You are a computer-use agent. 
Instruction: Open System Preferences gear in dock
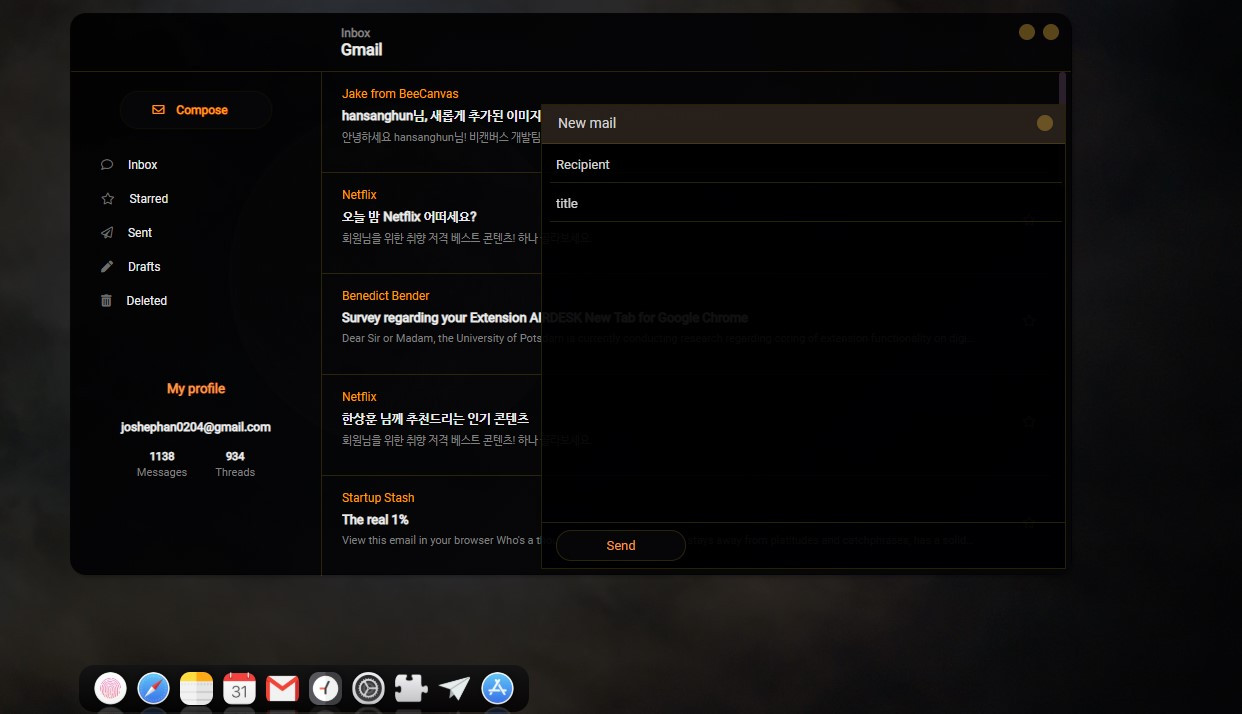click(368, 688)
